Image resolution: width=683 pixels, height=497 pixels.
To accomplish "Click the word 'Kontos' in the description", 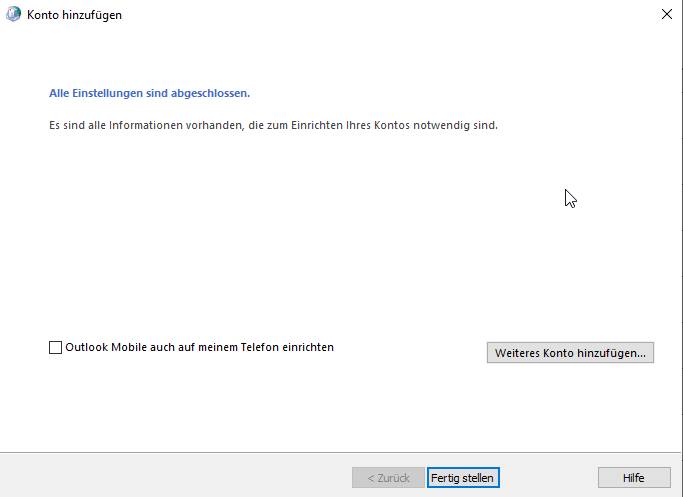I will (x=392, y=125).
